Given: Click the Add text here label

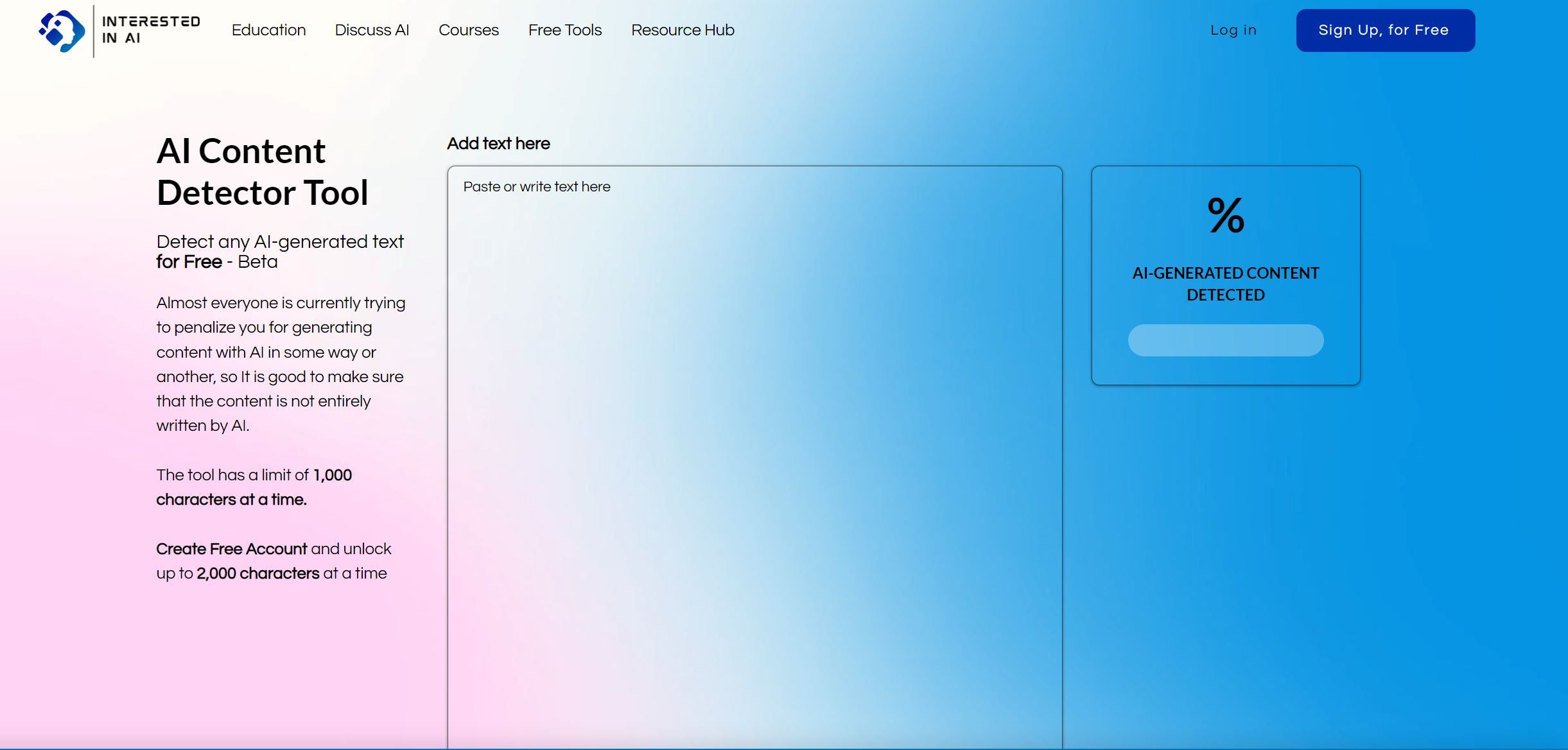Looking at the screenshot, I should click(498, 143).
